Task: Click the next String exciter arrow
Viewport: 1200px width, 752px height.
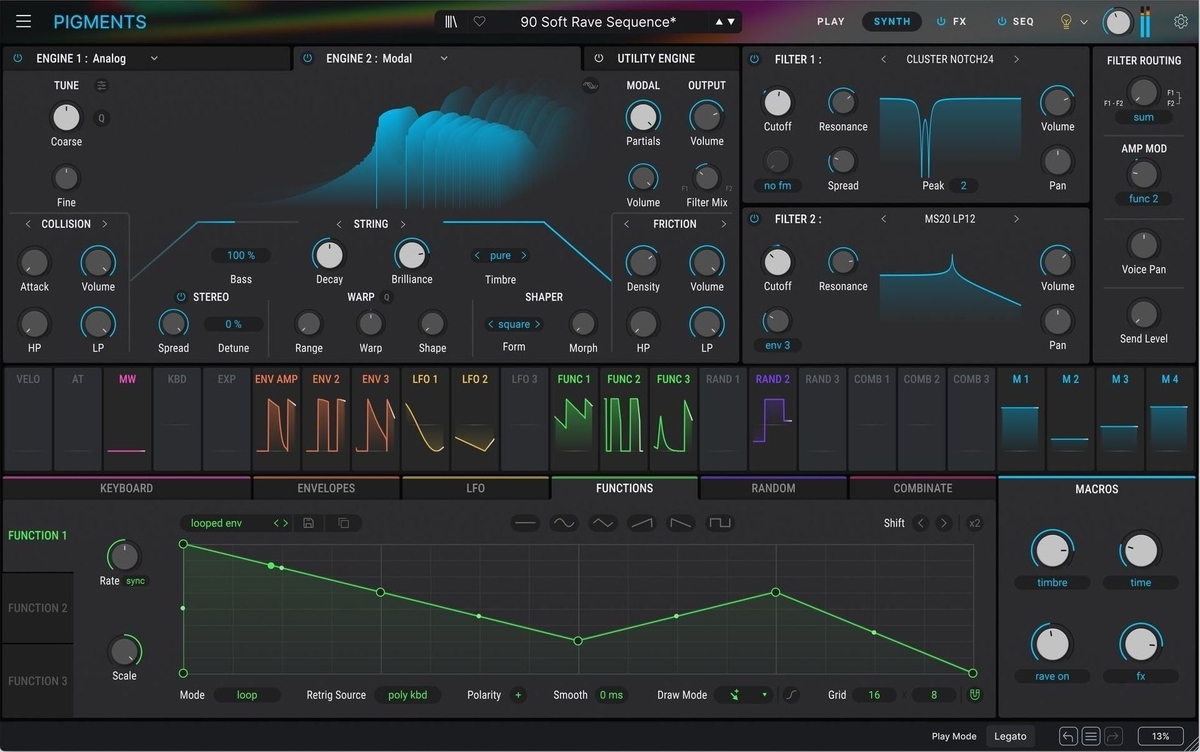Action: (403, 224)
